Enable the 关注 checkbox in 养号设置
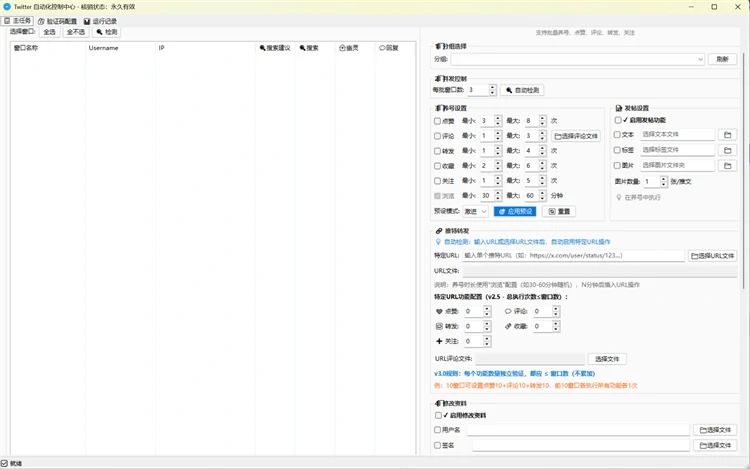 click(x=437, y=181)
